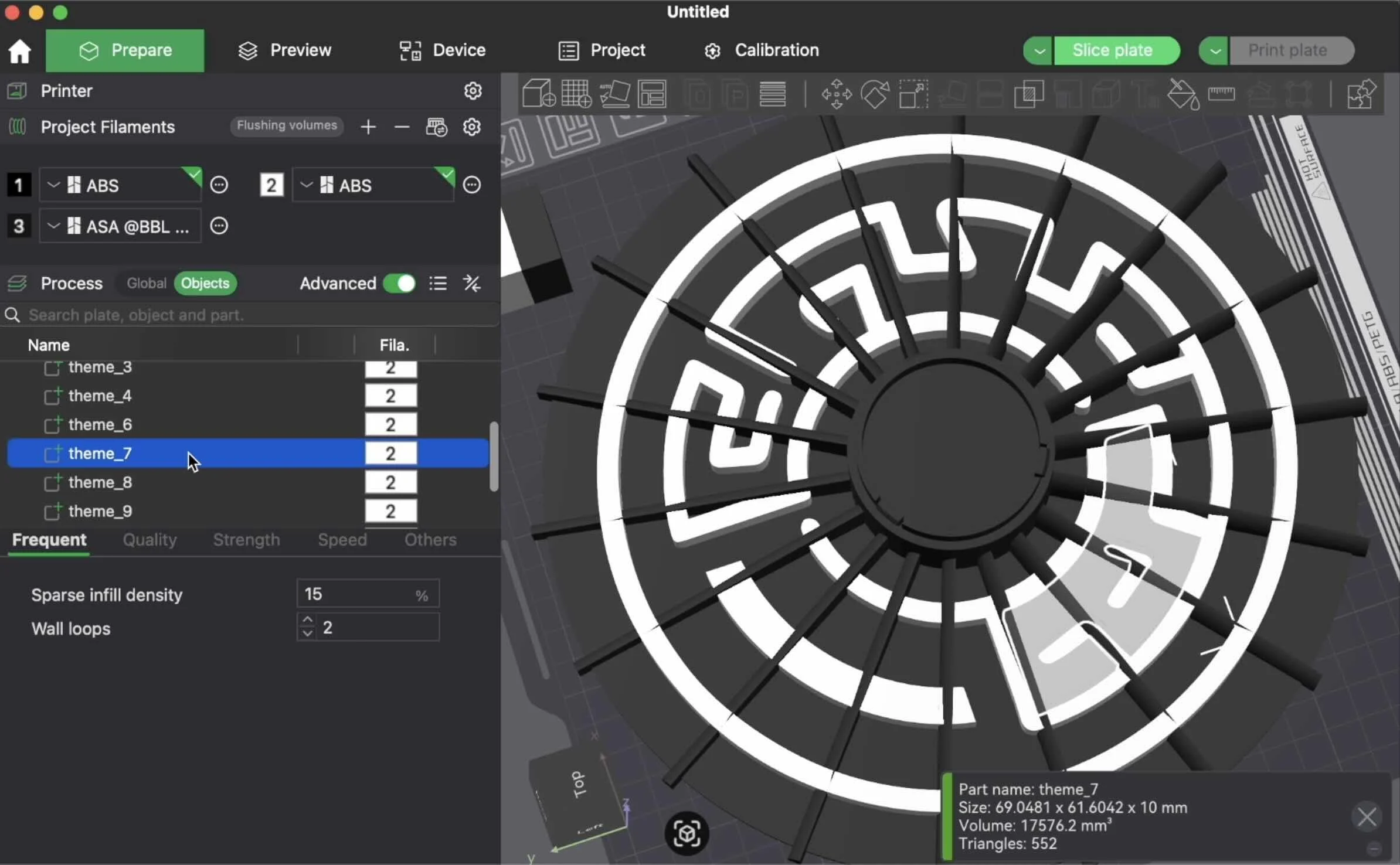
Task: Edit the preset for filament 3 ASA
Action: tap(219, 226)
